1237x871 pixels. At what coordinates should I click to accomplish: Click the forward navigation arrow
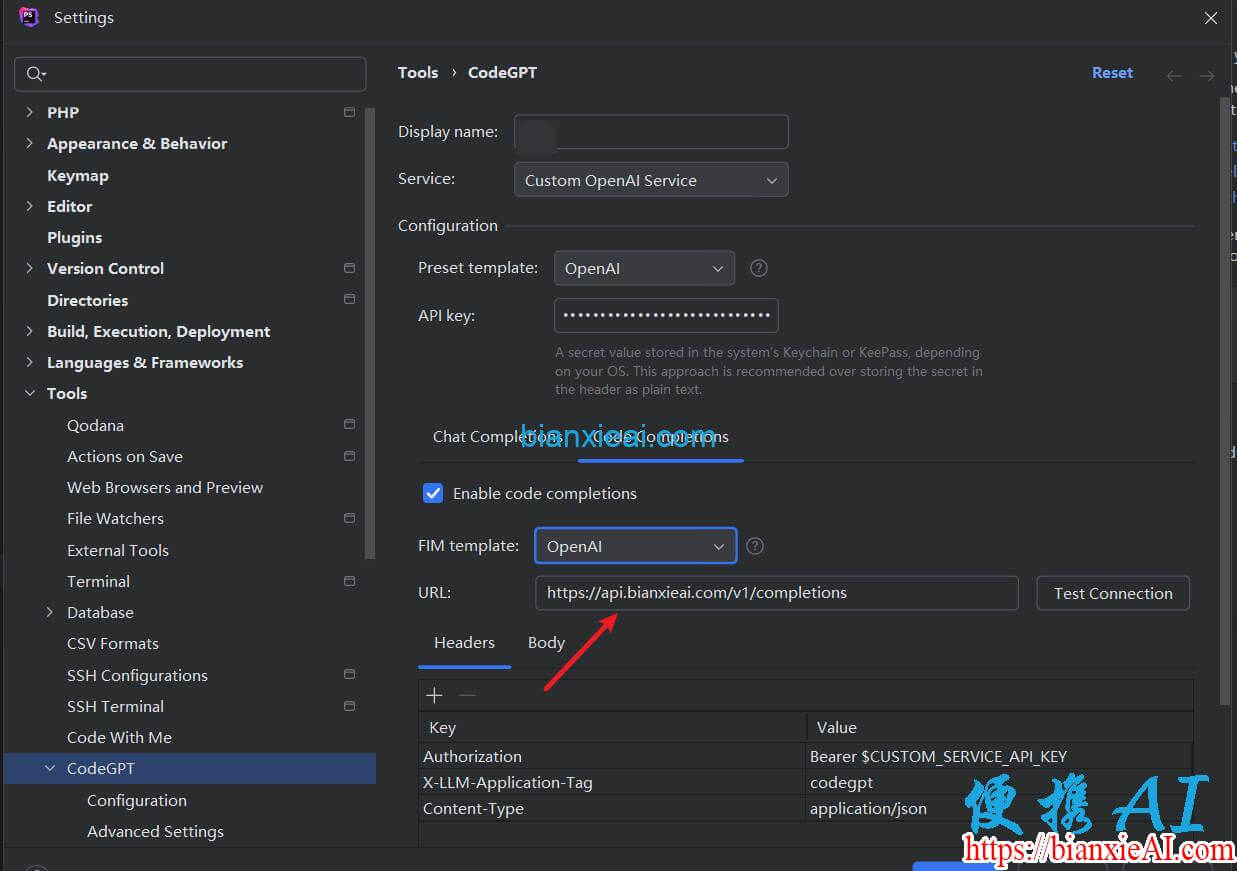click(x=1206, y=75)
